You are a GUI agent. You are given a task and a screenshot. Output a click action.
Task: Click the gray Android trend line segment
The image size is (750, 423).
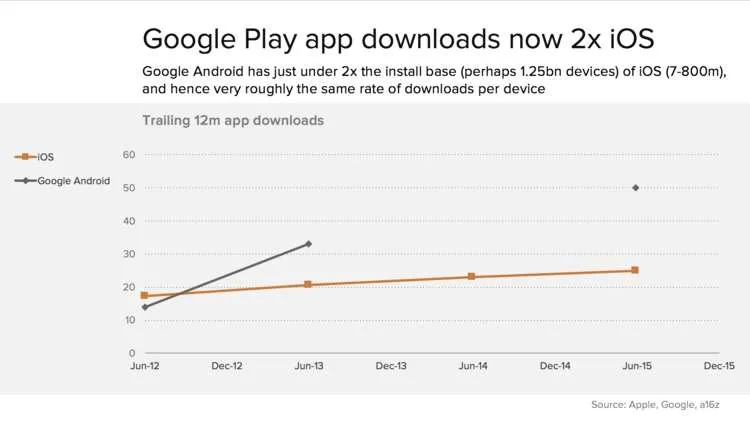tap(227, 276)
